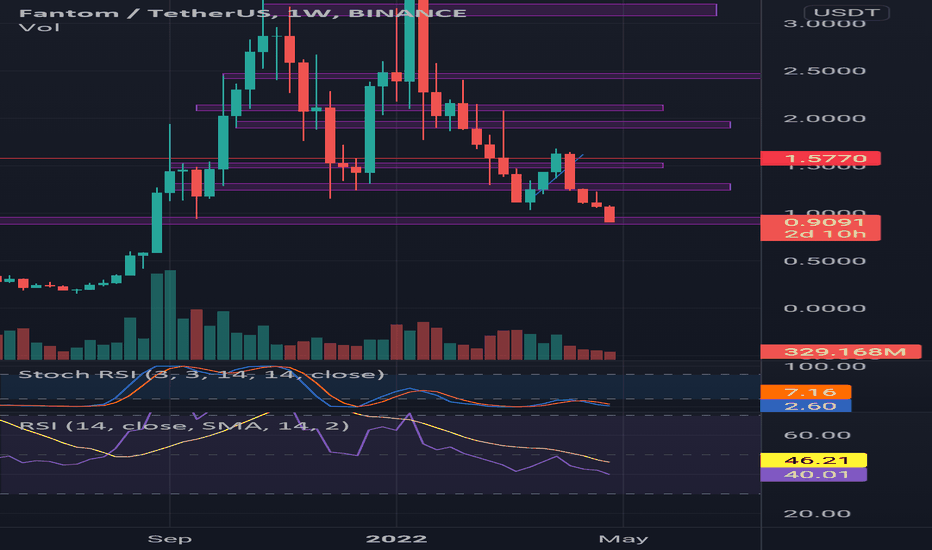
Task: Click the blue 2.60 Stoch RSI value
Action: (805, 406)
